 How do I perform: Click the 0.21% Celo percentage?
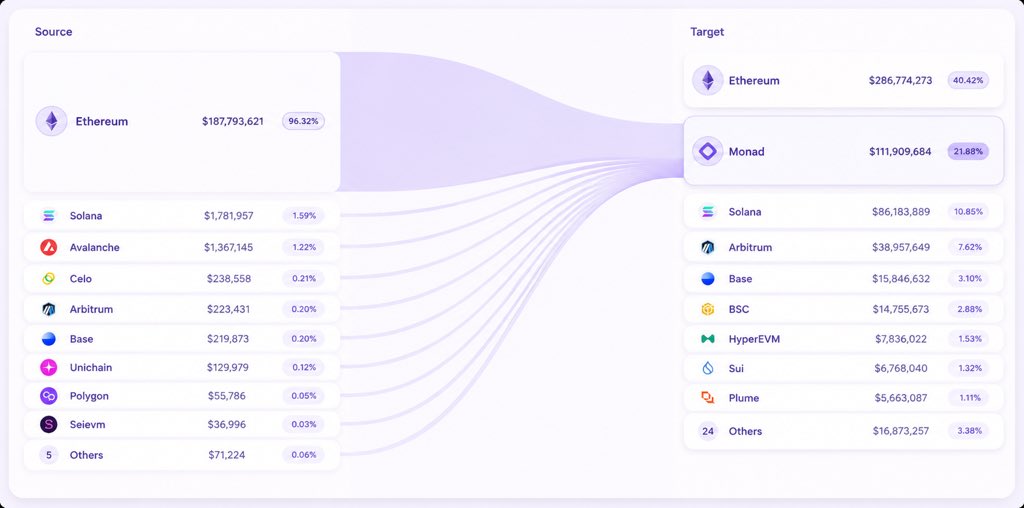[x=303, y=279]
